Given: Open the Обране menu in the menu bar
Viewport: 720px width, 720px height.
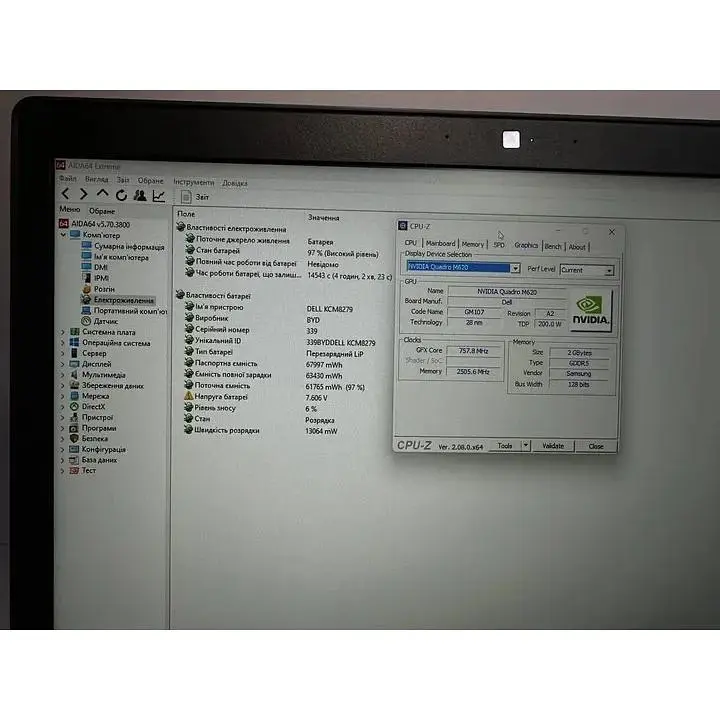Looking at the screenshot, I should (151, 180).
